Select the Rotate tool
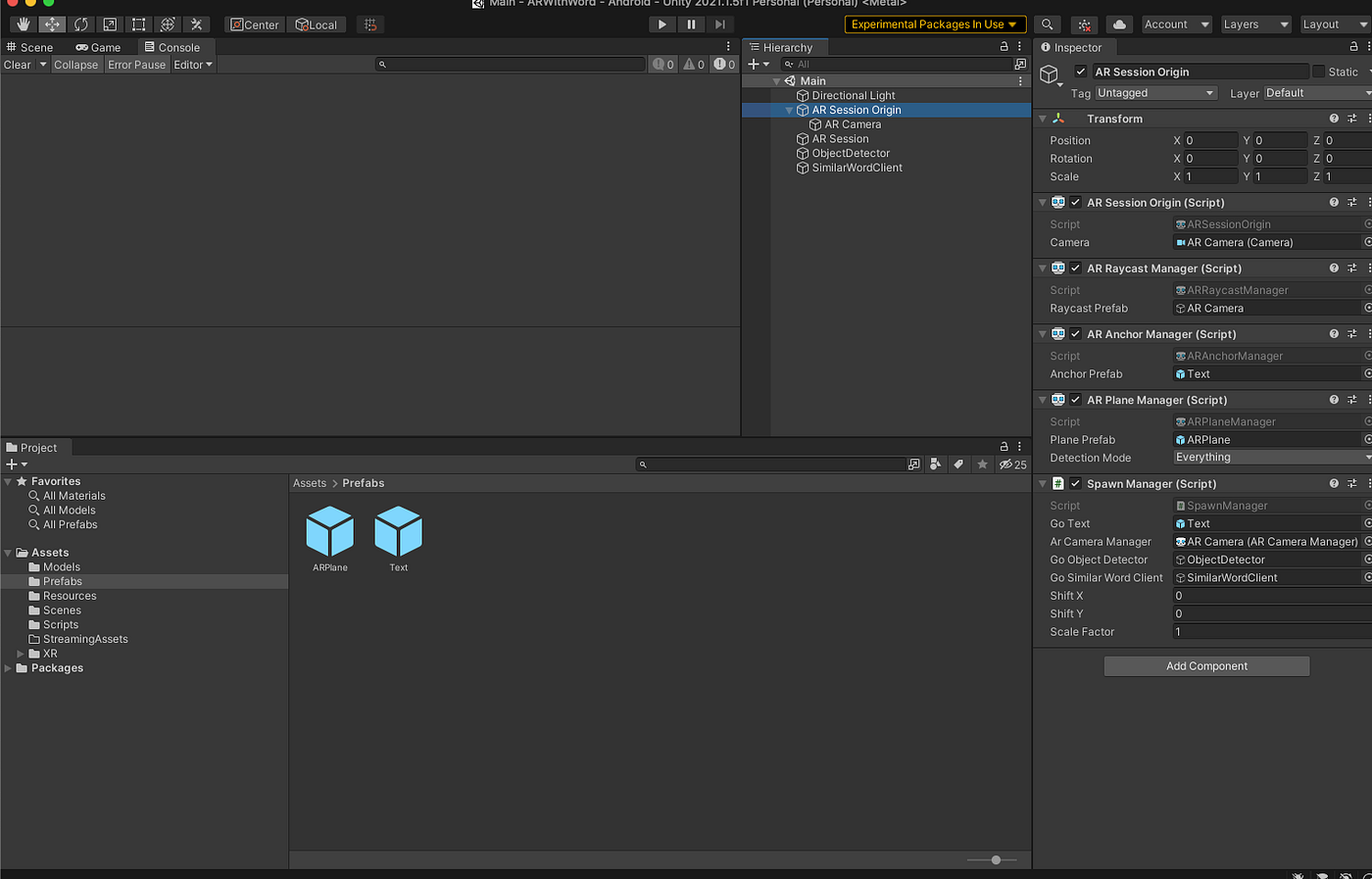The width and height of the screenshot is (1372, 879). [x=81, y=24]
